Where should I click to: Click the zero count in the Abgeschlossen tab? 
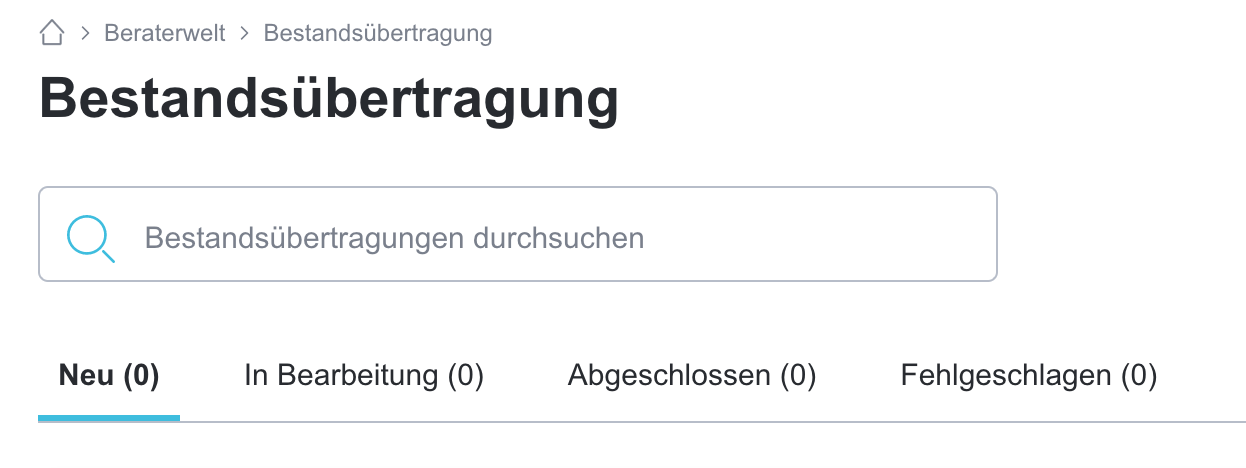click(798, 376)
